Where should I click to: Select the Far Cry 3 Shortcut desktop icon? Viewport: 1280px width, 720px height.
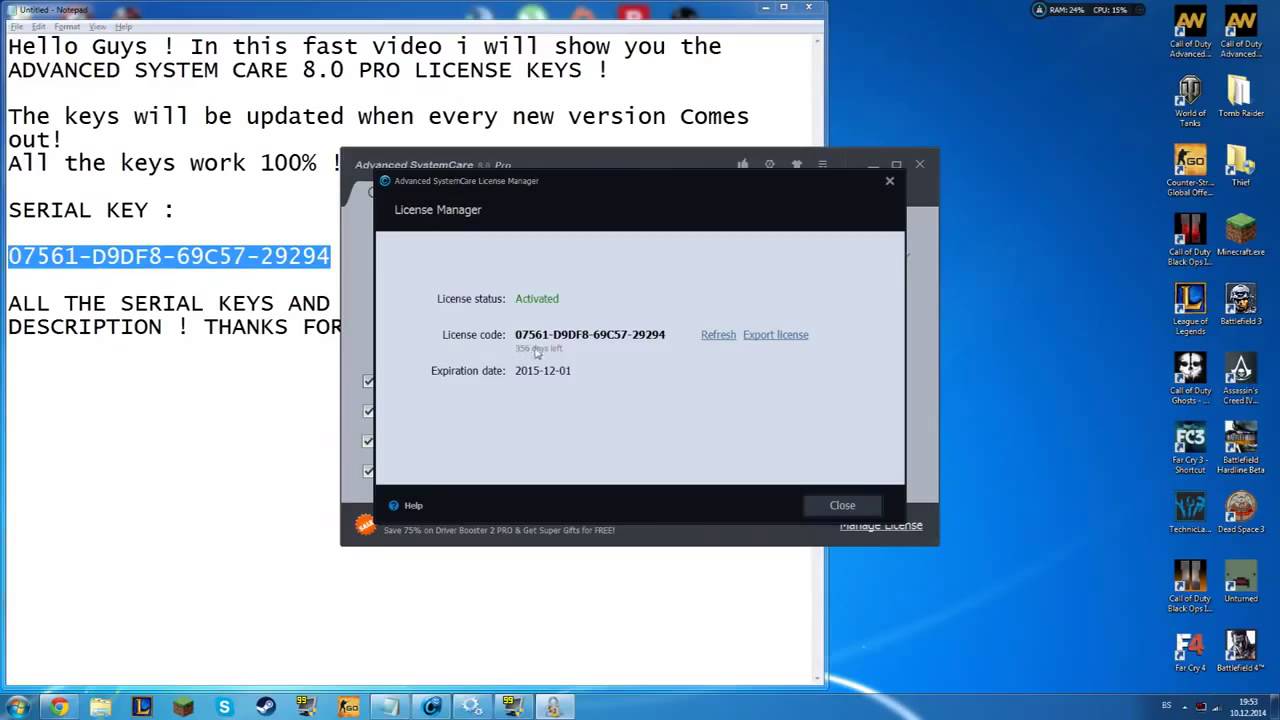point(1190,447)
